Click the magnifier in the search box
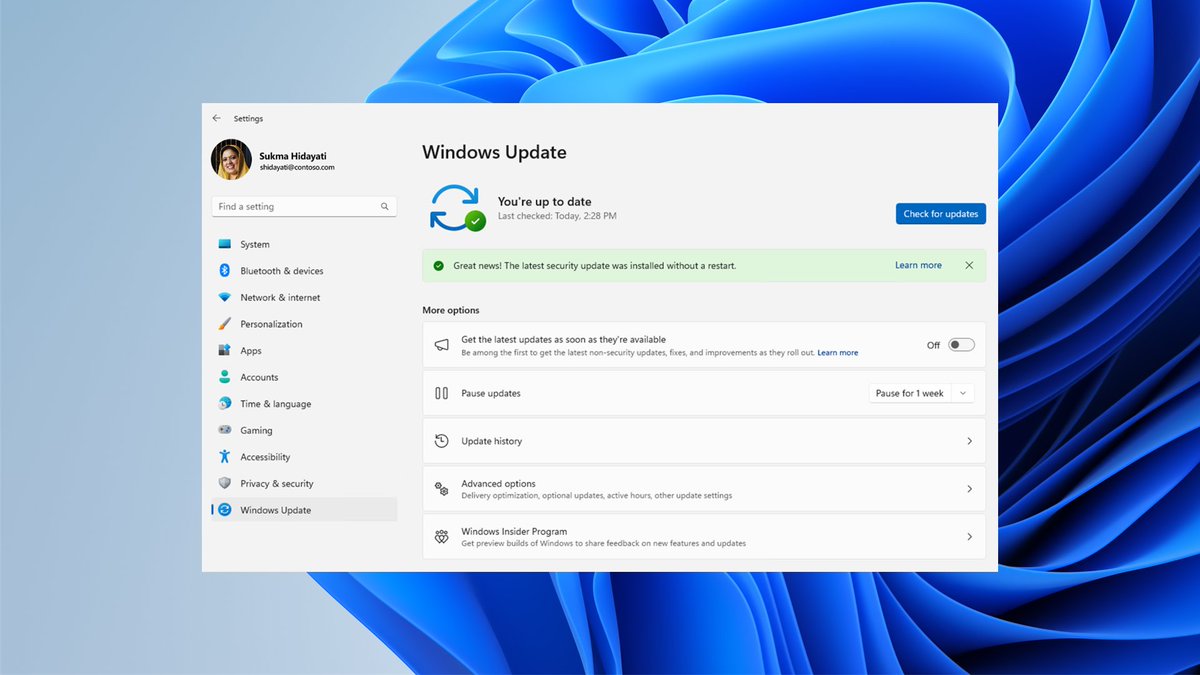 click(384, 206)
